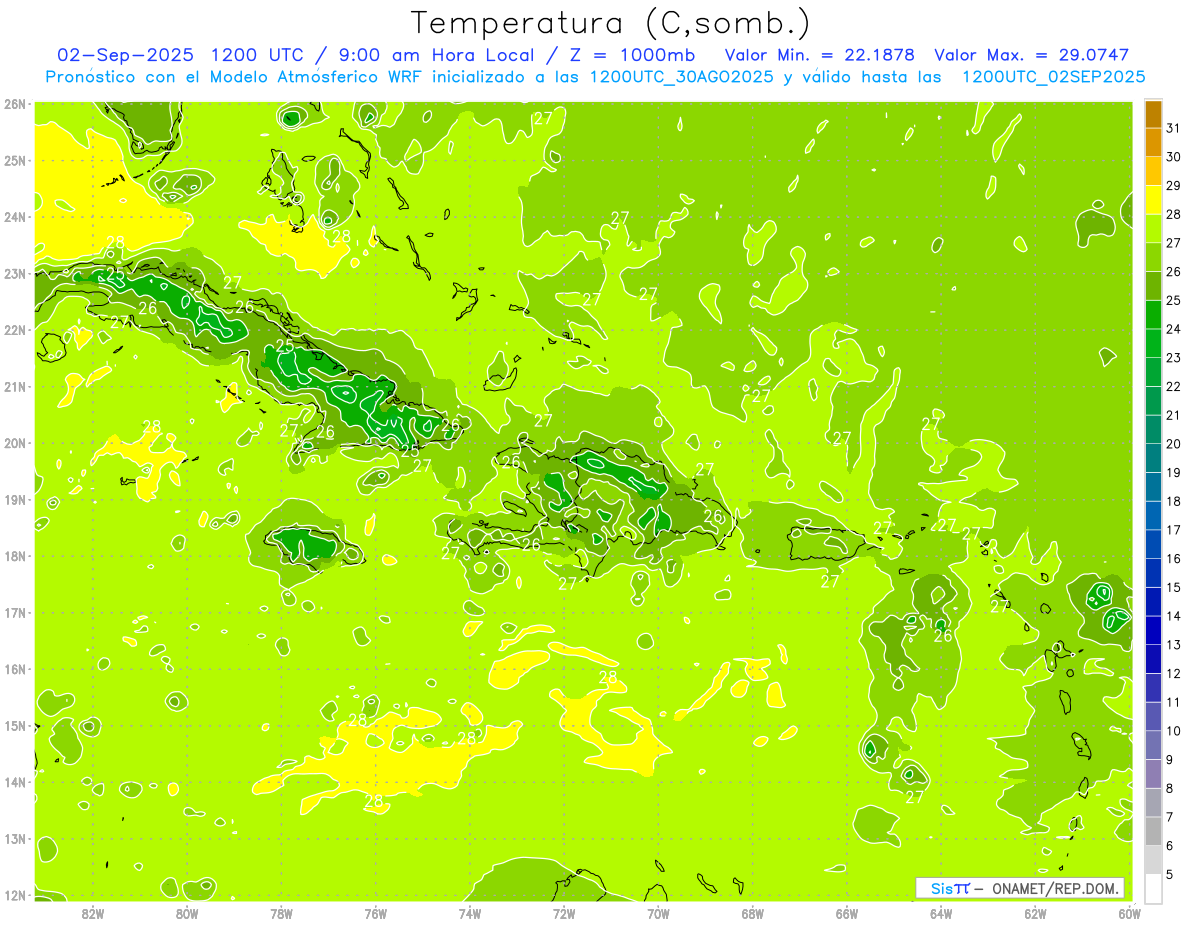Click latitude axis label "18N"

click(x=15, y=556)
